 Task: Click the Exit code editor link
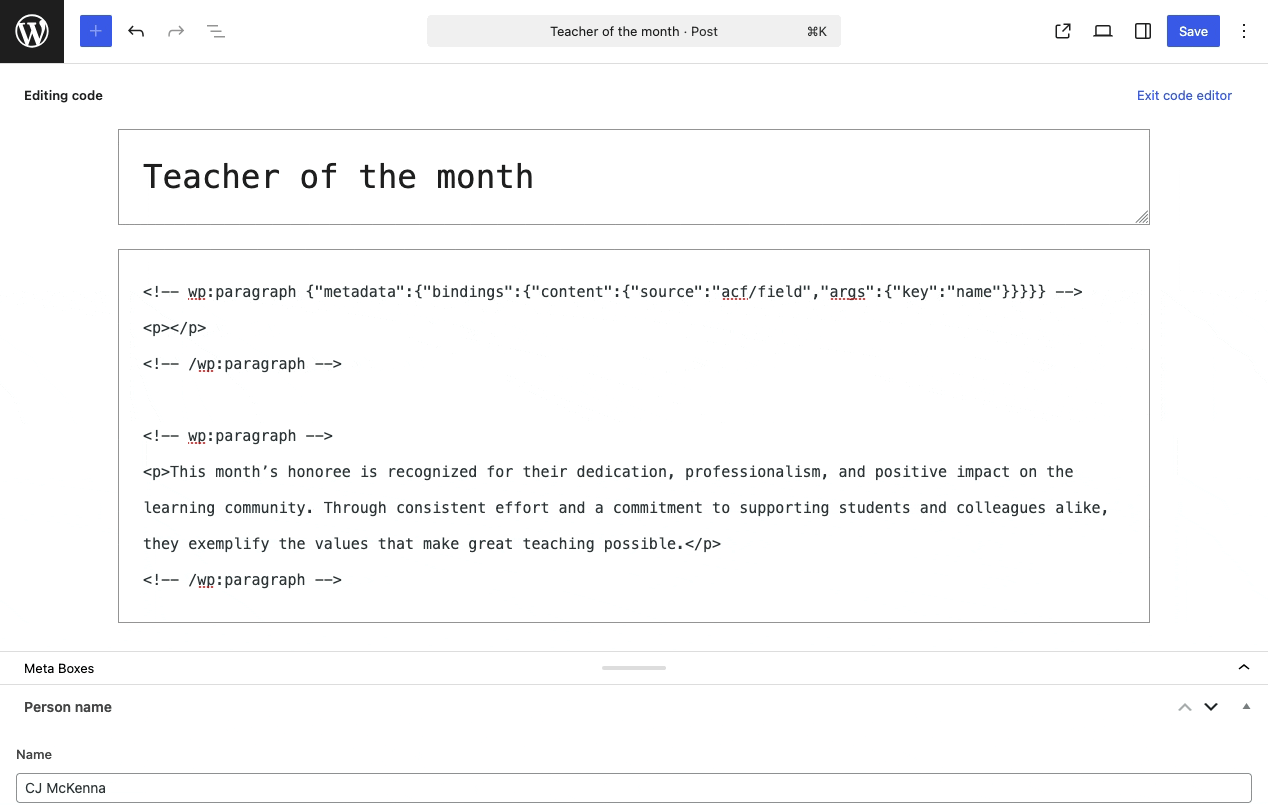[x=1184, y=95]
